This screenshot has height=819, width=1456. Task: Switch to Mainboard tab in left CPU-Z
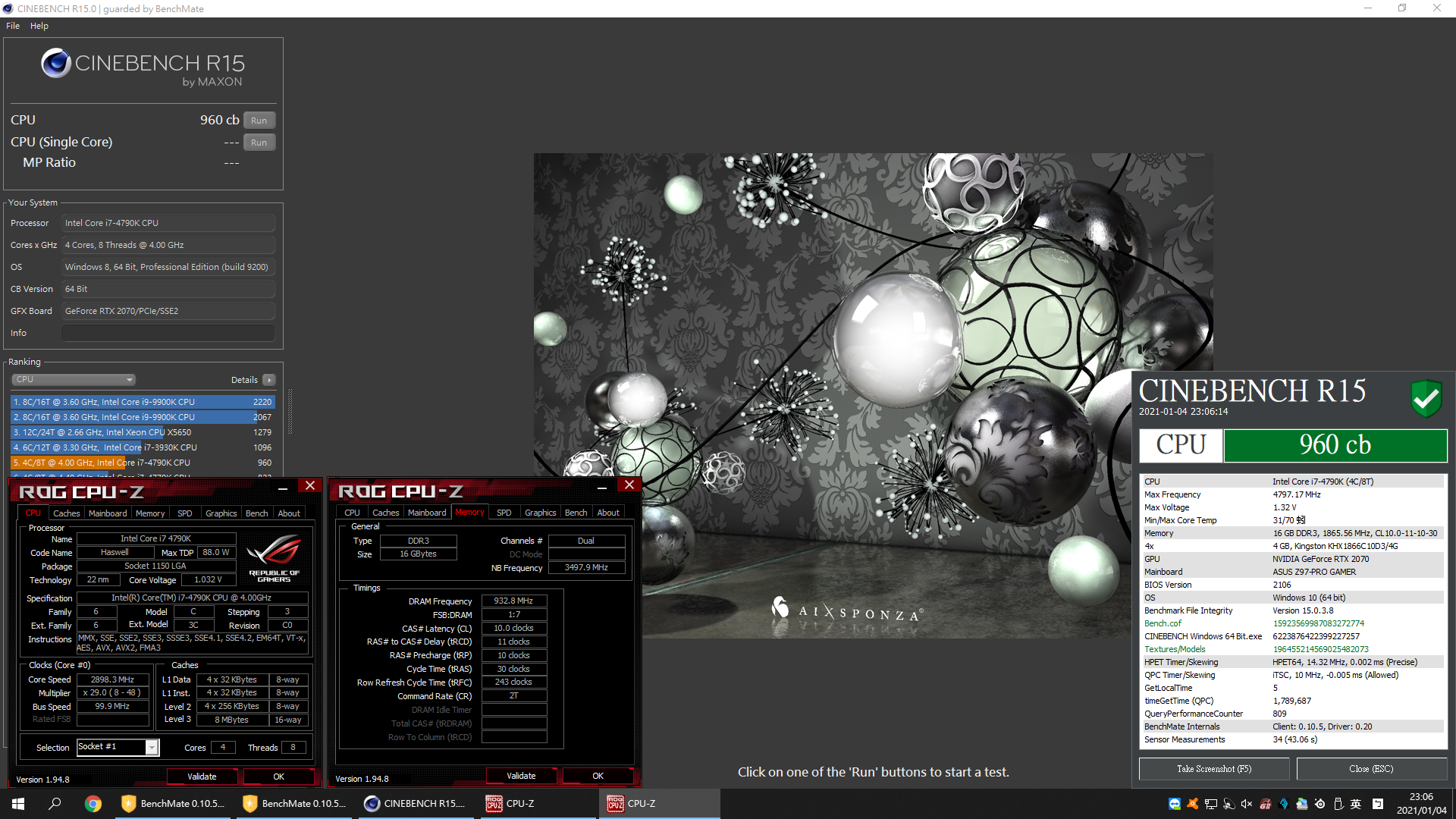tap(108, 513)
